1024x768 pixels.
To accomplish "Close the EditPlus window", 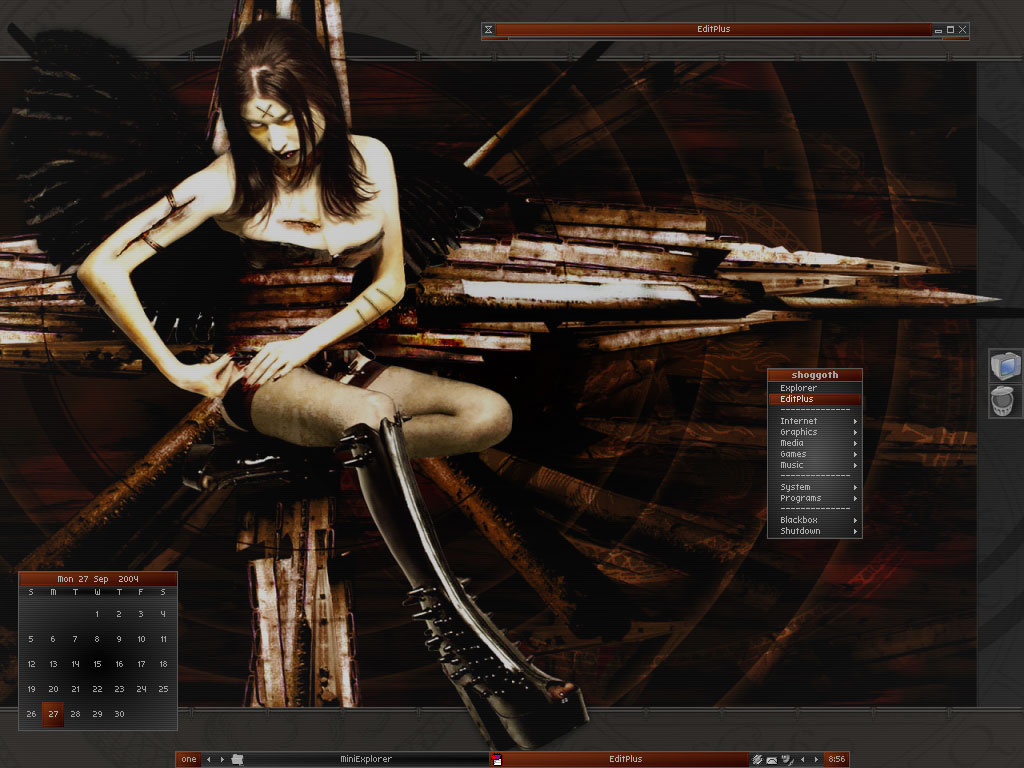I will (x=963, y=29).
